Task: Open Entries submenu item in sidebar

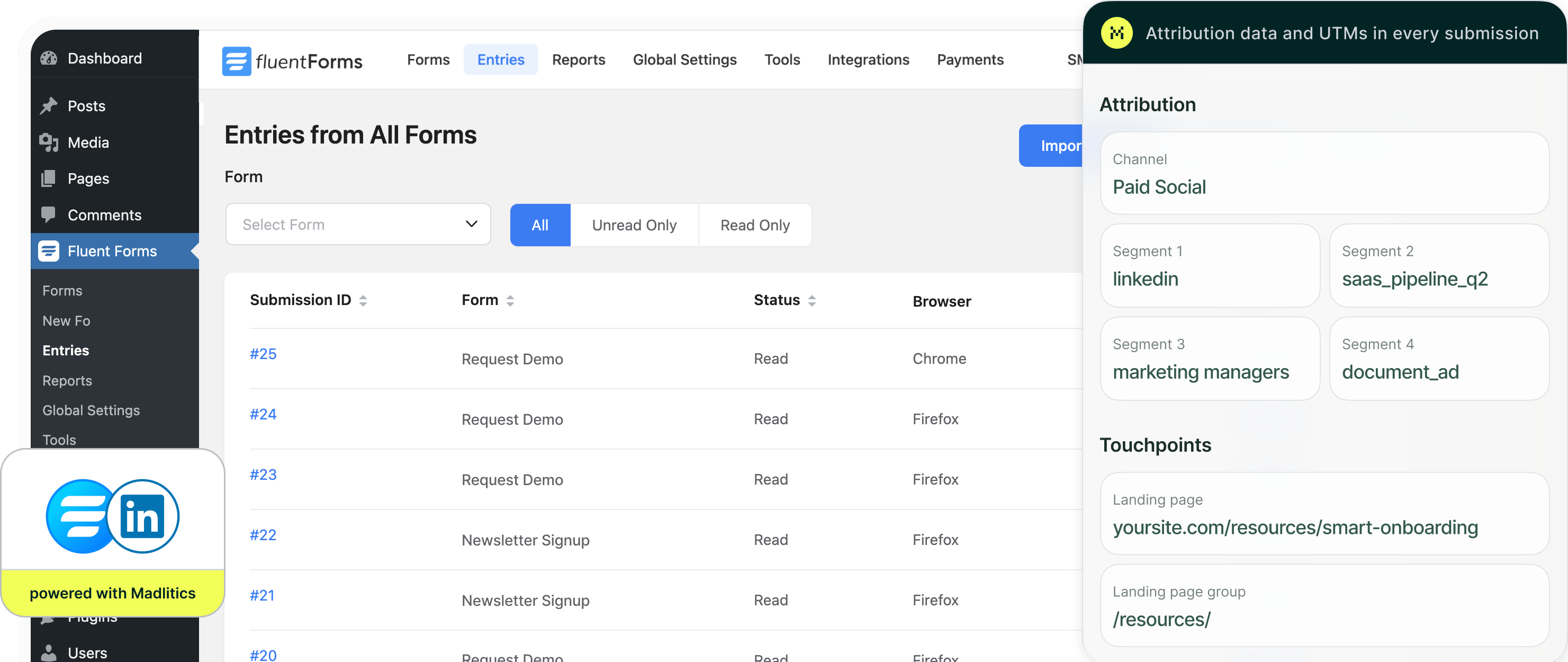Action: [65, 350]
